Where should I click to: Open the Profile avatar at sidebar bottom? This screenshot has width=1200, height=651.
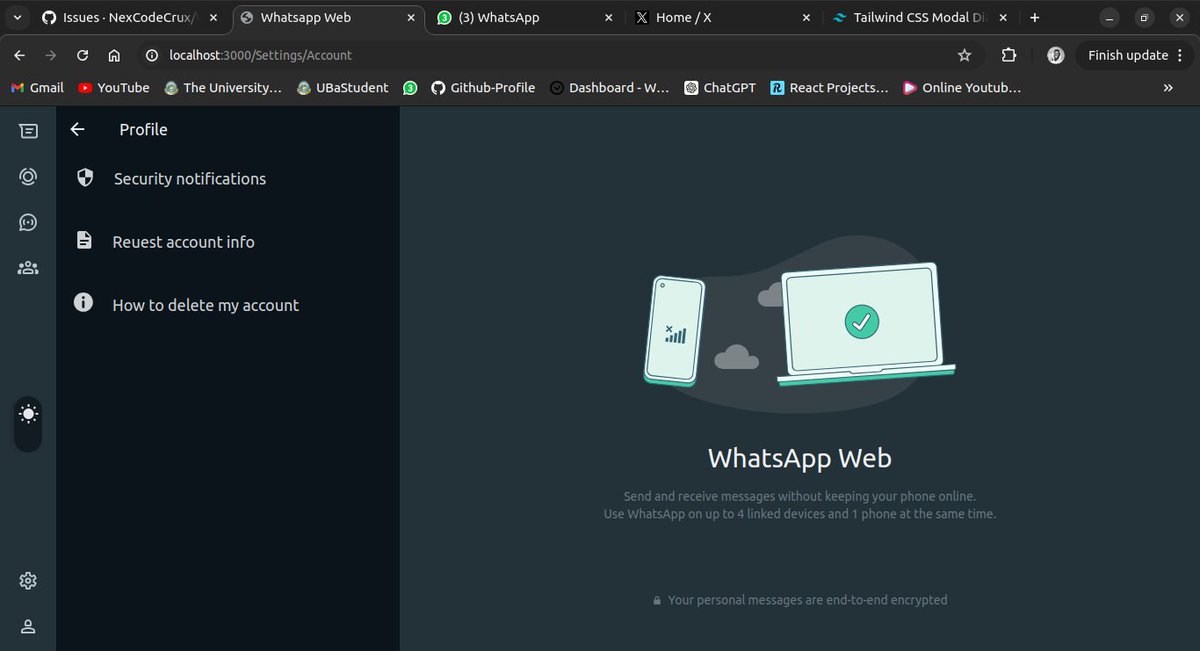tap(27, 626)
